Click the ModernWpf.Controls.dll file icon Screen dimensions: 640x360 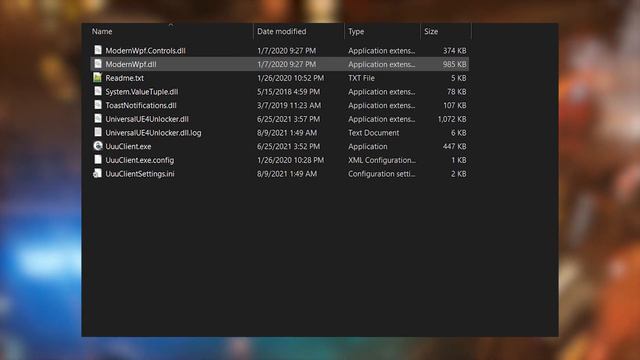98,50
